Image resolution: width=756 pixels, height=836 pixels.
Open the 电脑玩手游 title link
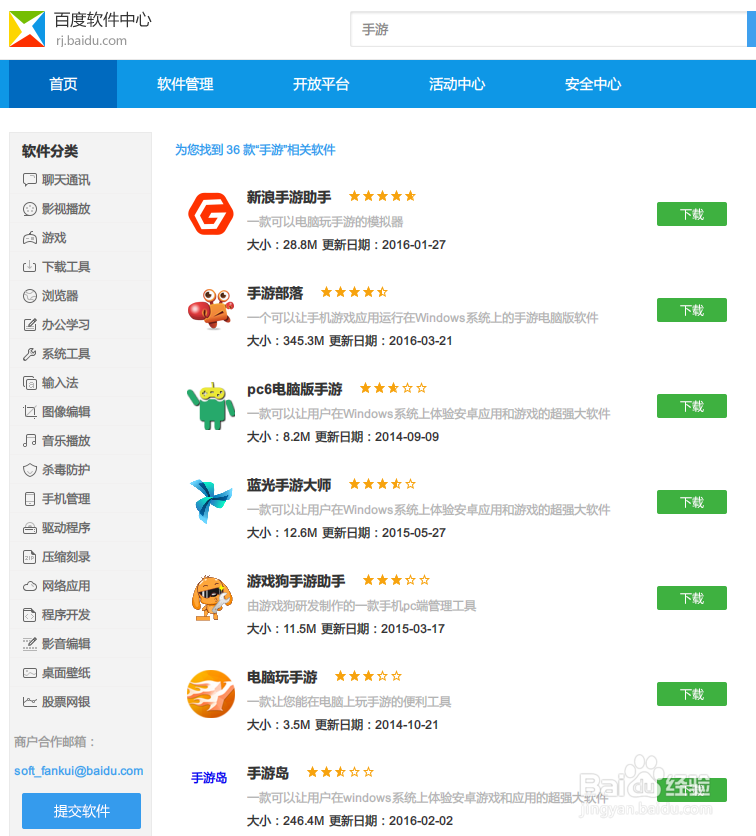pos(282,677)
